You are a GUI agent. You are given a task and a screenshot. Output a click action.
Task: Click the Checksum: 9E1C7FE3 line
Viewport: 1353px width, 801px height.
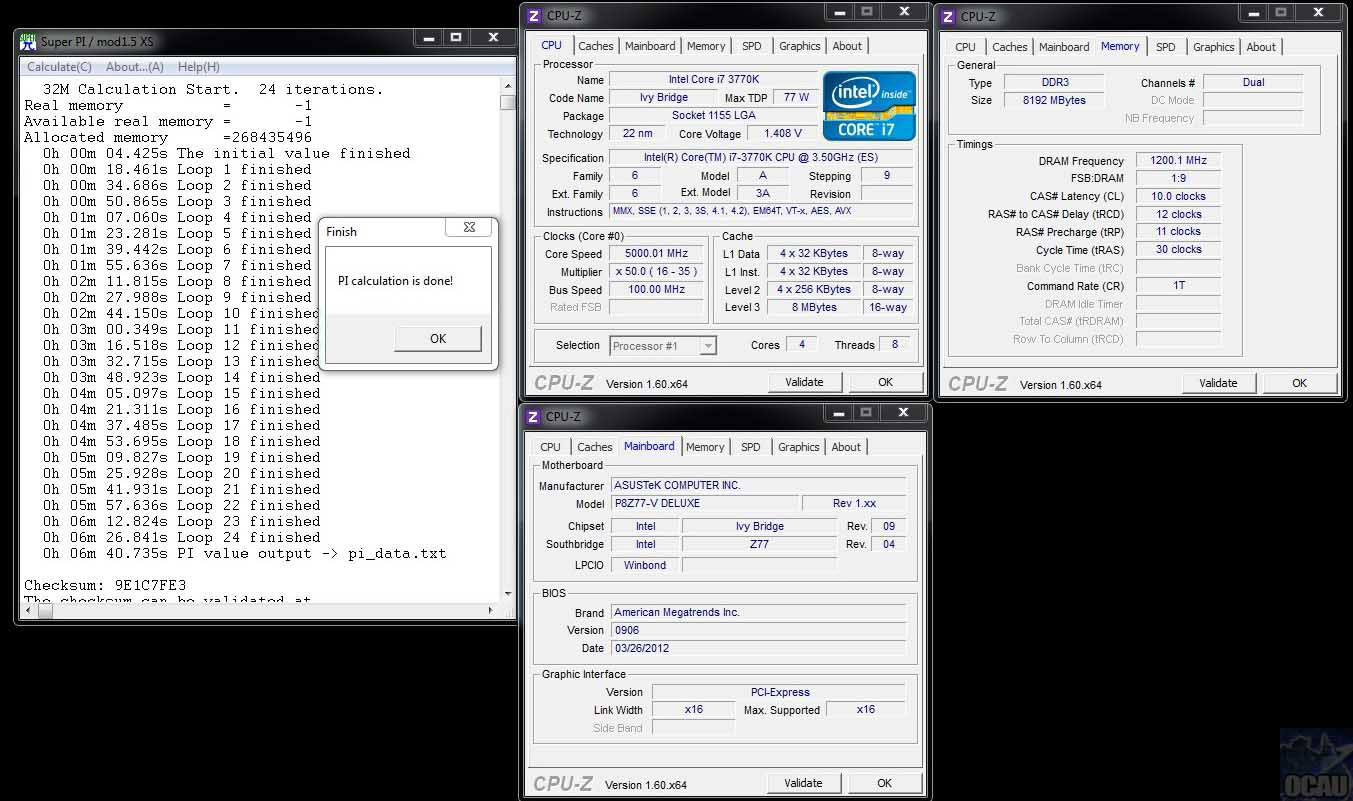[105, 585]
